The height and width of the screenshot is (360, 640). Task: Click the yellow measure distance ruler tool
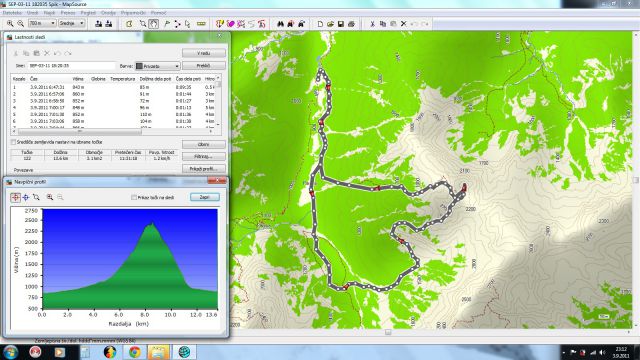[x=201, y=24]
